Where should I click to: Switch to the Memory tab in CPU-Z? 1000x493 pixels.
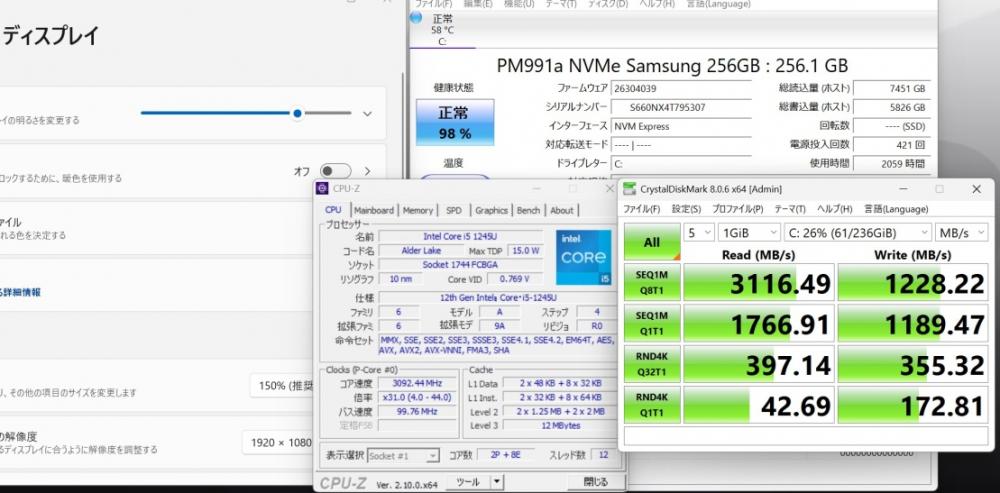(418, 210)
